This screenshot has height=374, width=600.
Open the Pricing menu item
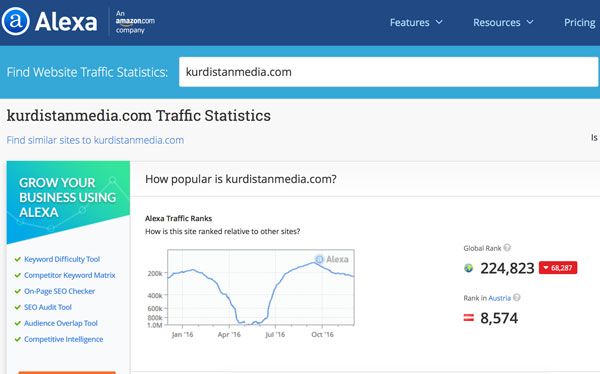[579, 23]
